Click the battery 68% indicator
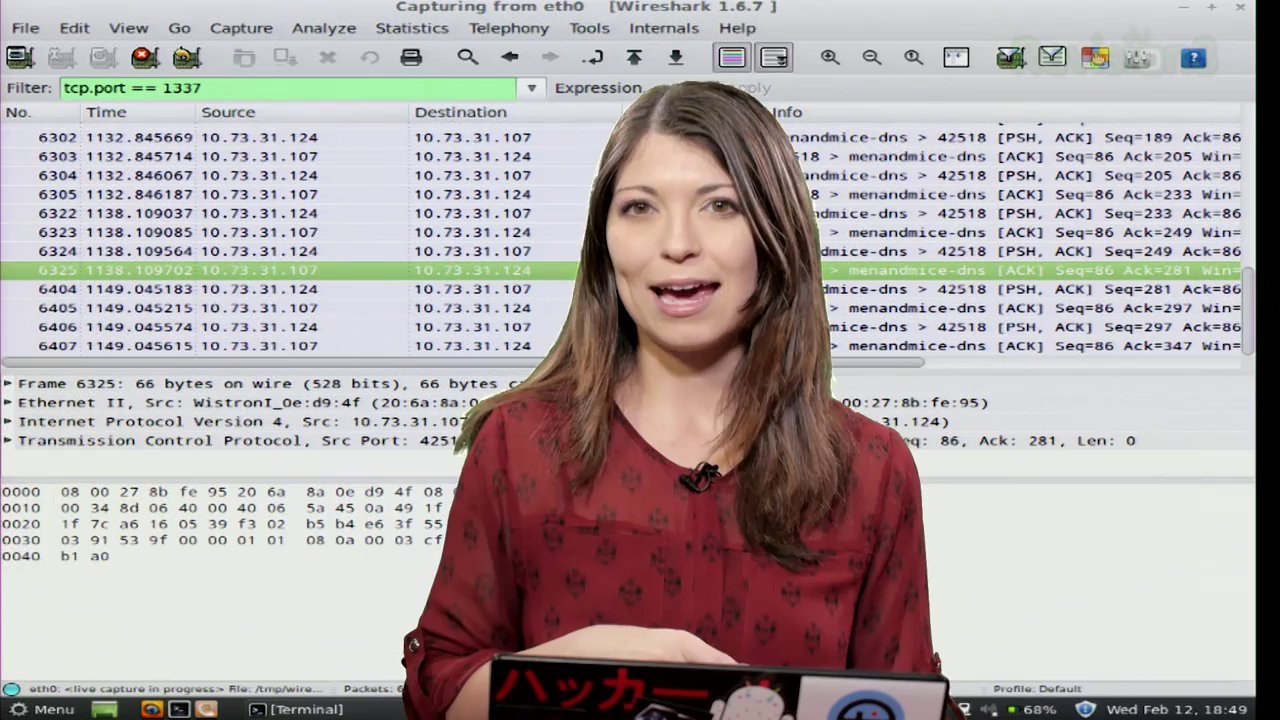This screenshot has width=1280, height=720. [x=1031, y=709]
